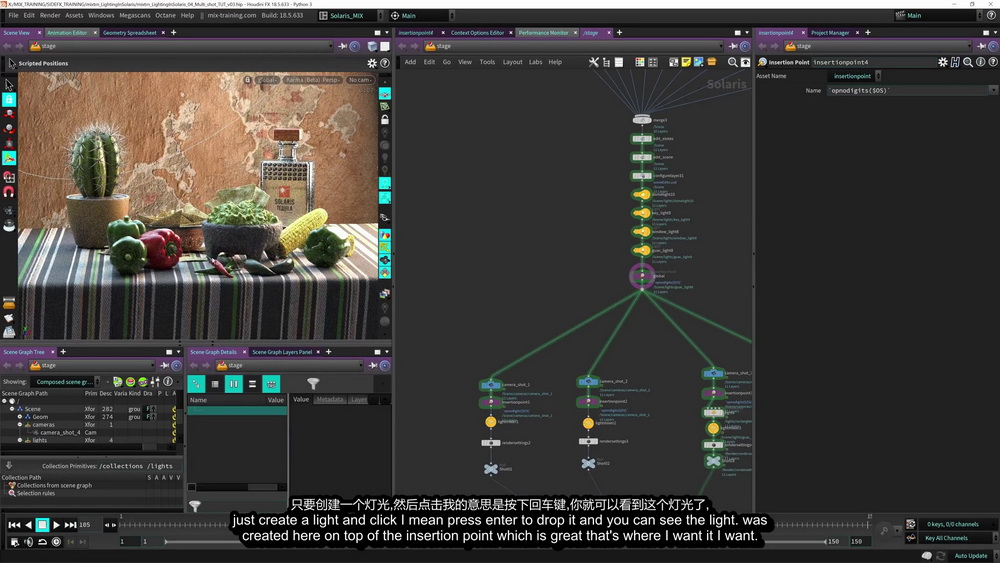Toggle pin on the Scene View pane path bar
Viewport: 1000px width, 563px height.
(x=343, y=46)
